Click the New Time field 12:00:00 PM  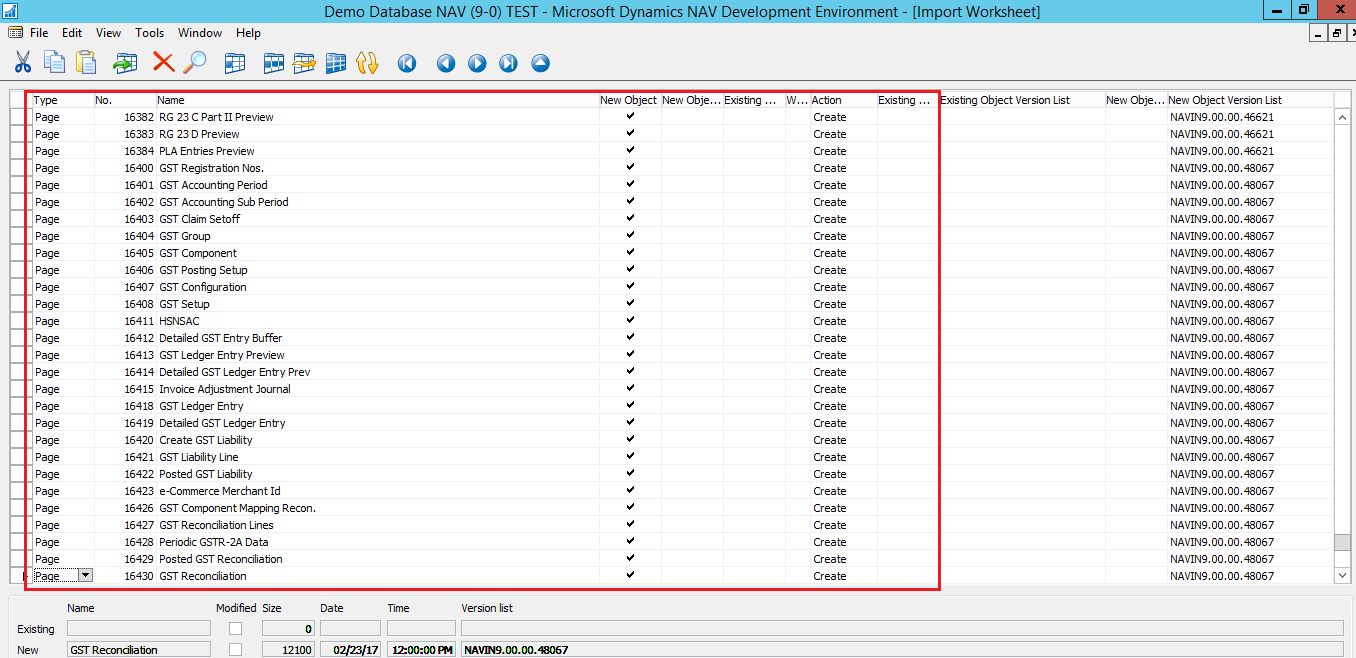[x=421, y=650]
